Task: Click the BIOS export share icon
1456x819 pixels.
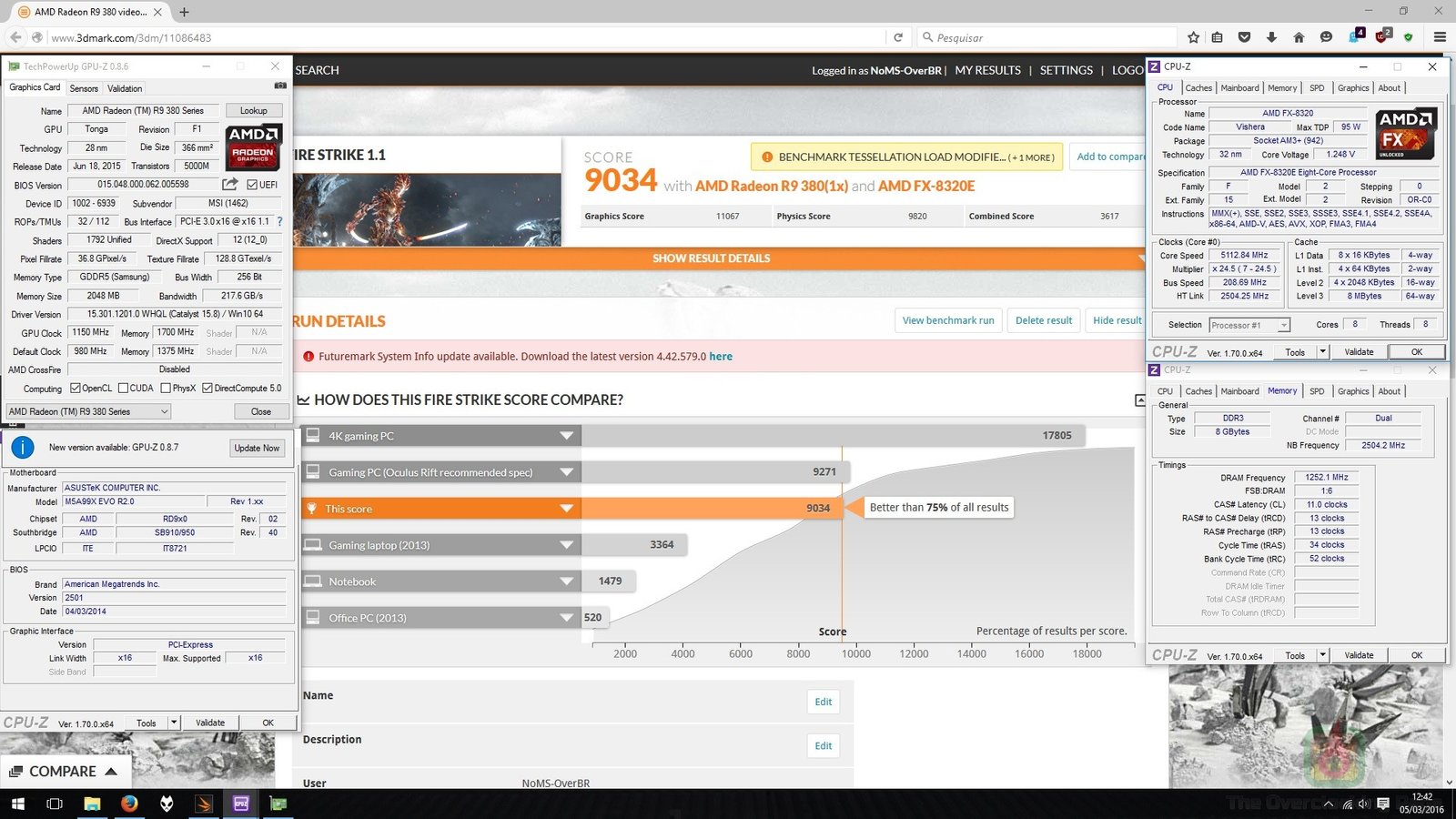Action: pos(230,185)
